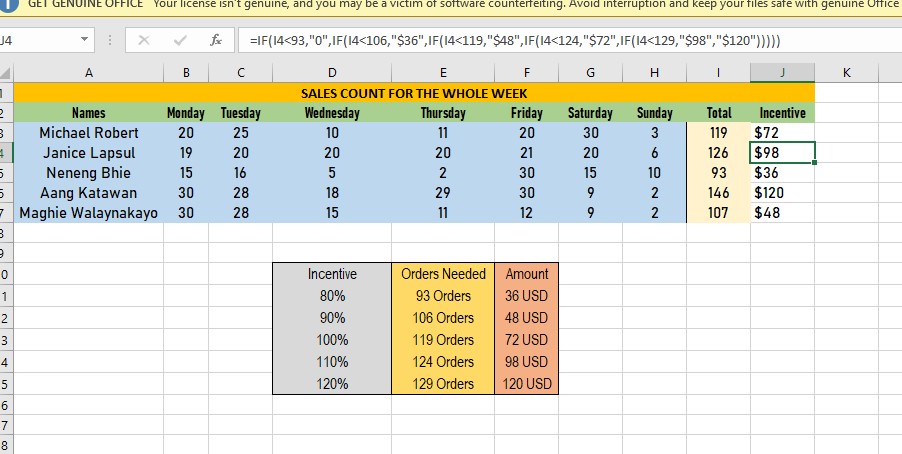This screenshot has height=454, width=902.
Task: Click the Select All corner triangle
Action: [x=7, y=73]
